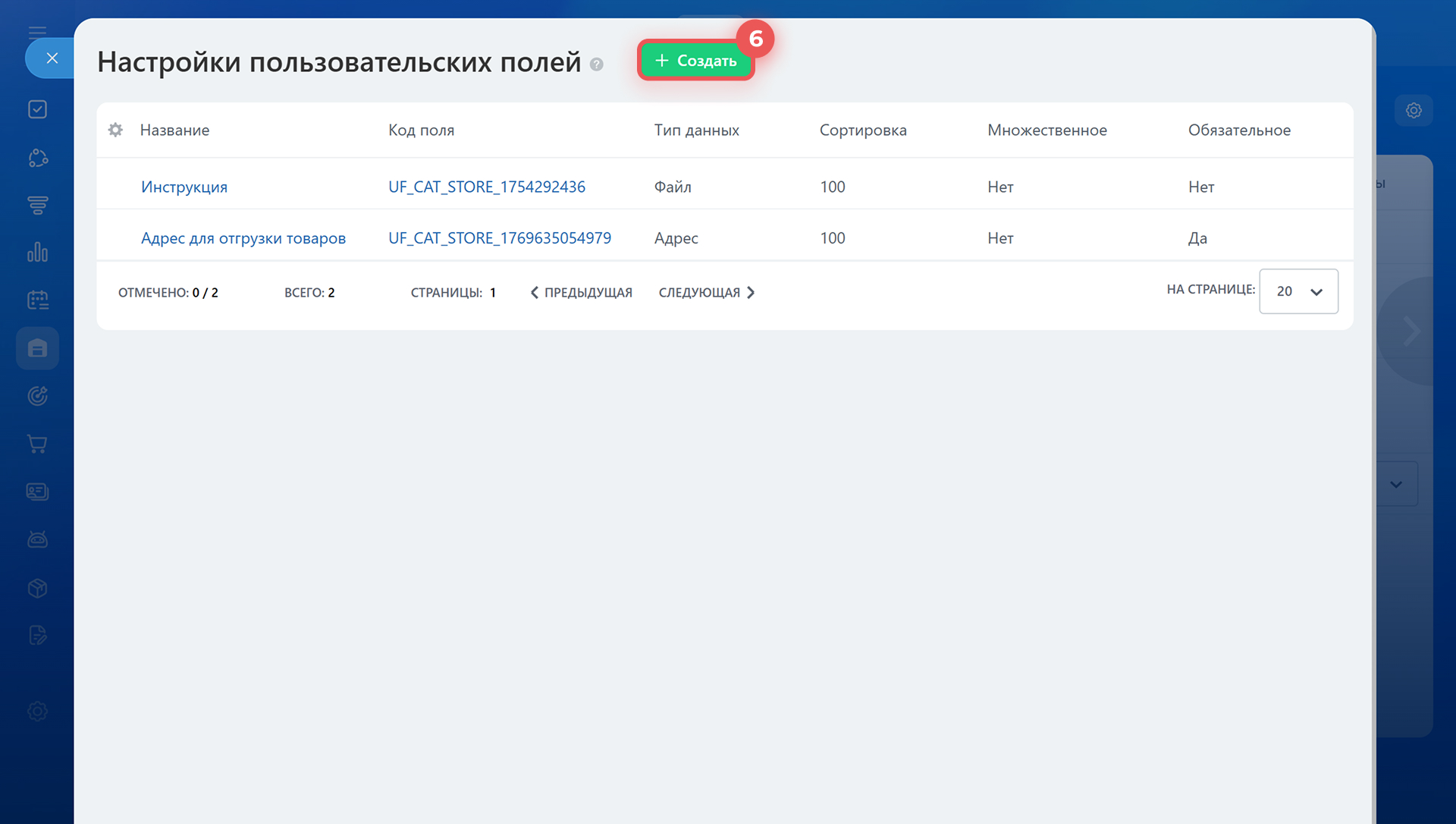Open sidebar settings gear at the bottom

pyautogui.click(x=37, y=712)
